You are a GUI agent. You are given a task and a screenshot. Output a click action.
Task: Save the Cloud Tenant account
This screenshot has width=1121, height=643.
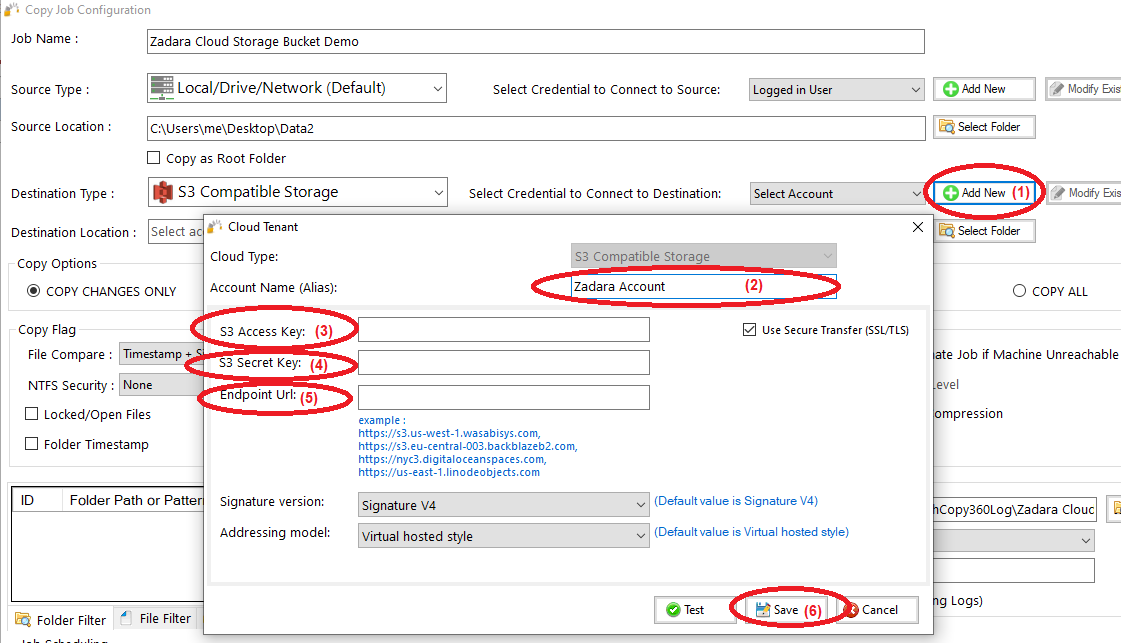click(778, 609)
